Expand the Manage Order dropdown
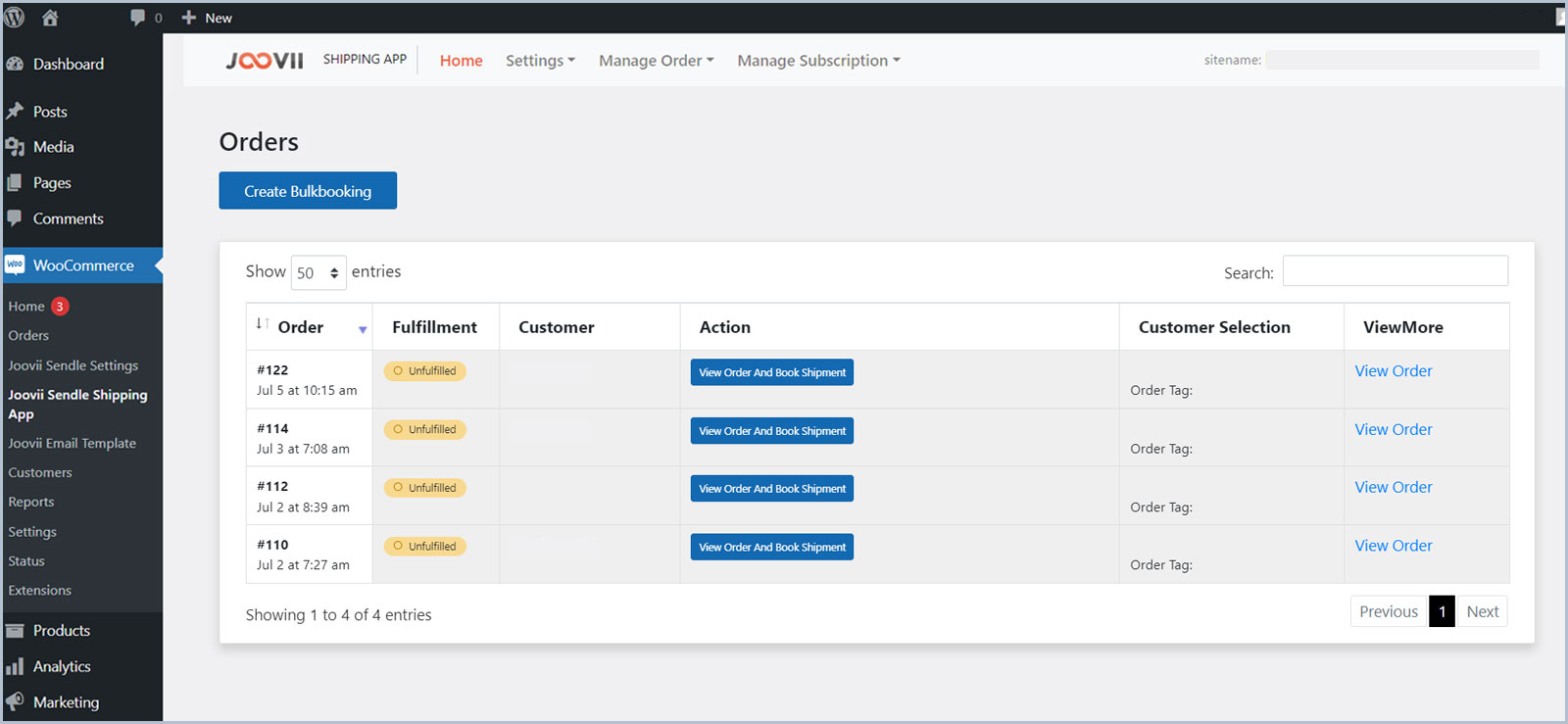 click(x=656, y=61)
